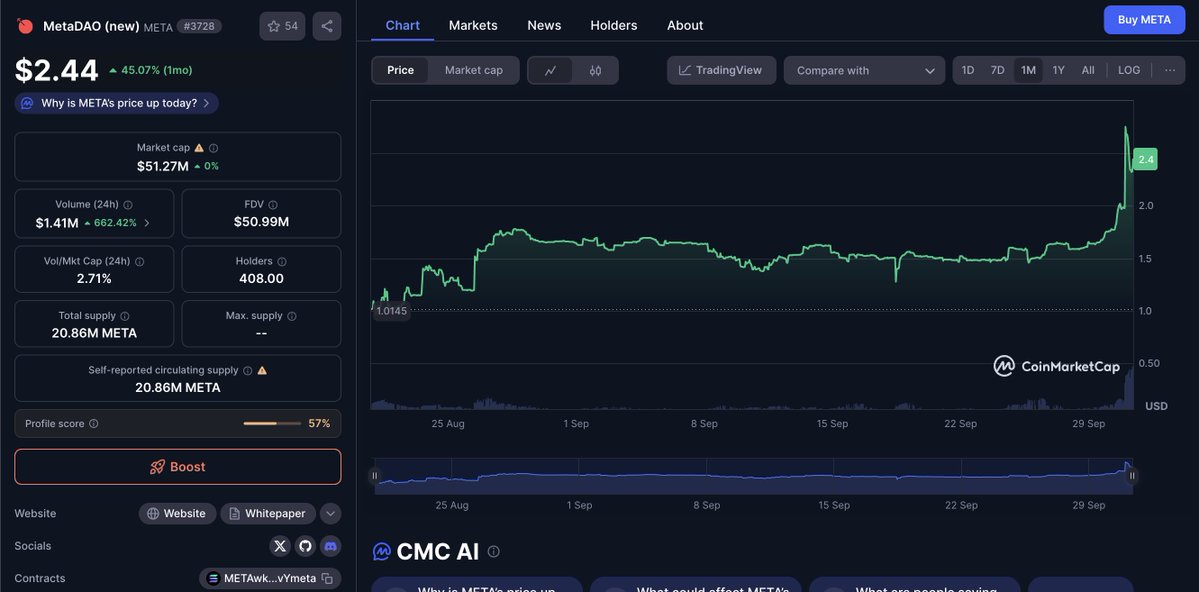This screenshot has width=1199, height=592.
Task: Open Holders tab
Action: click(x=614, y=25)
